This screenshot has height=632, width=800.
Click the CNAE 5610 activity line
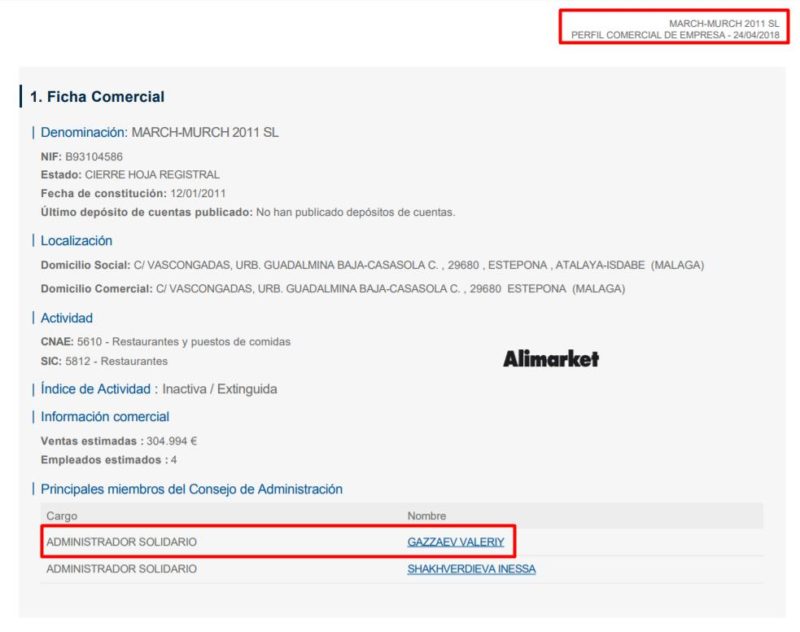[165, 342]
